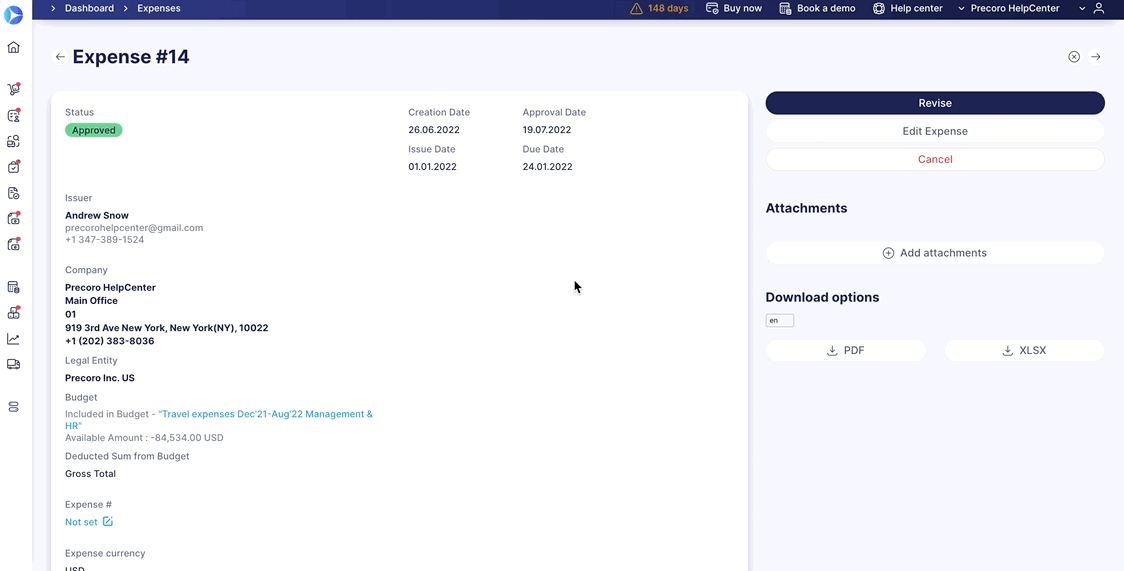Open the clipboard checkmark icon in the sidebar
The image size is (1124, 571).
point(13,167)
